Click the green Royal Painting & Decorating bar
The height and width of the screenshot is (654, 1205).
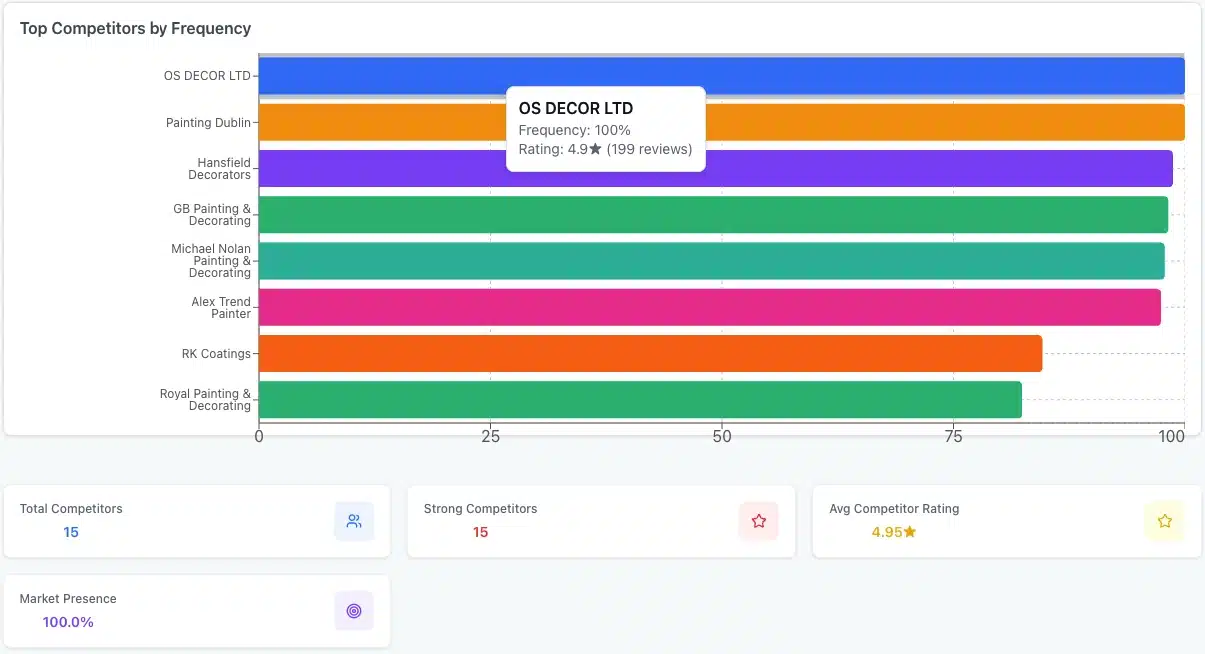click(640, 400)
